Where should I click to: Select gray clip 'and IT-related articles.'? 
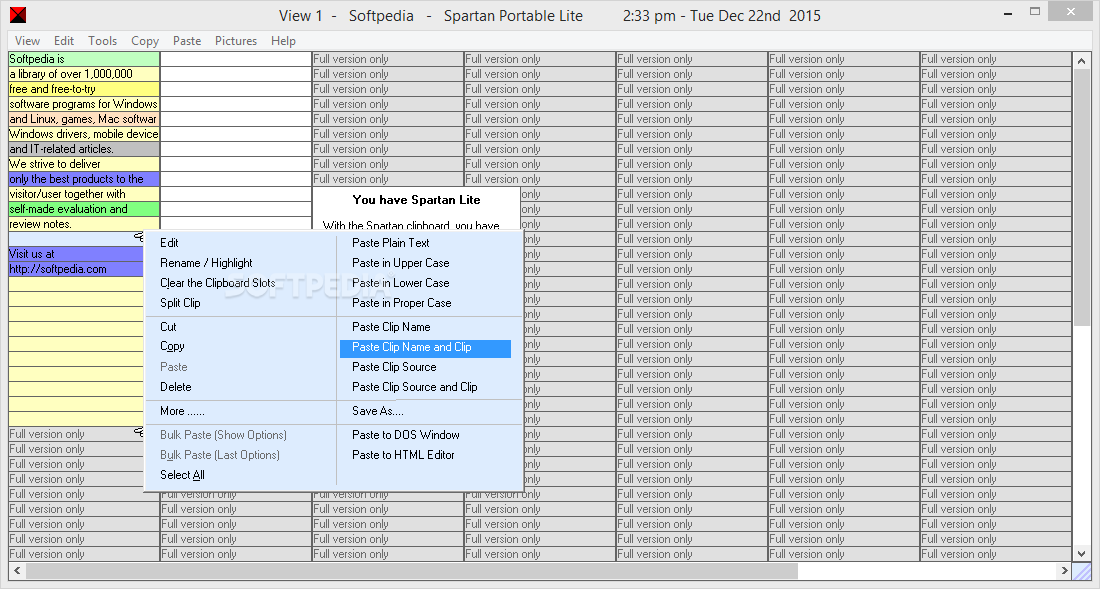[x=84, y=149]
